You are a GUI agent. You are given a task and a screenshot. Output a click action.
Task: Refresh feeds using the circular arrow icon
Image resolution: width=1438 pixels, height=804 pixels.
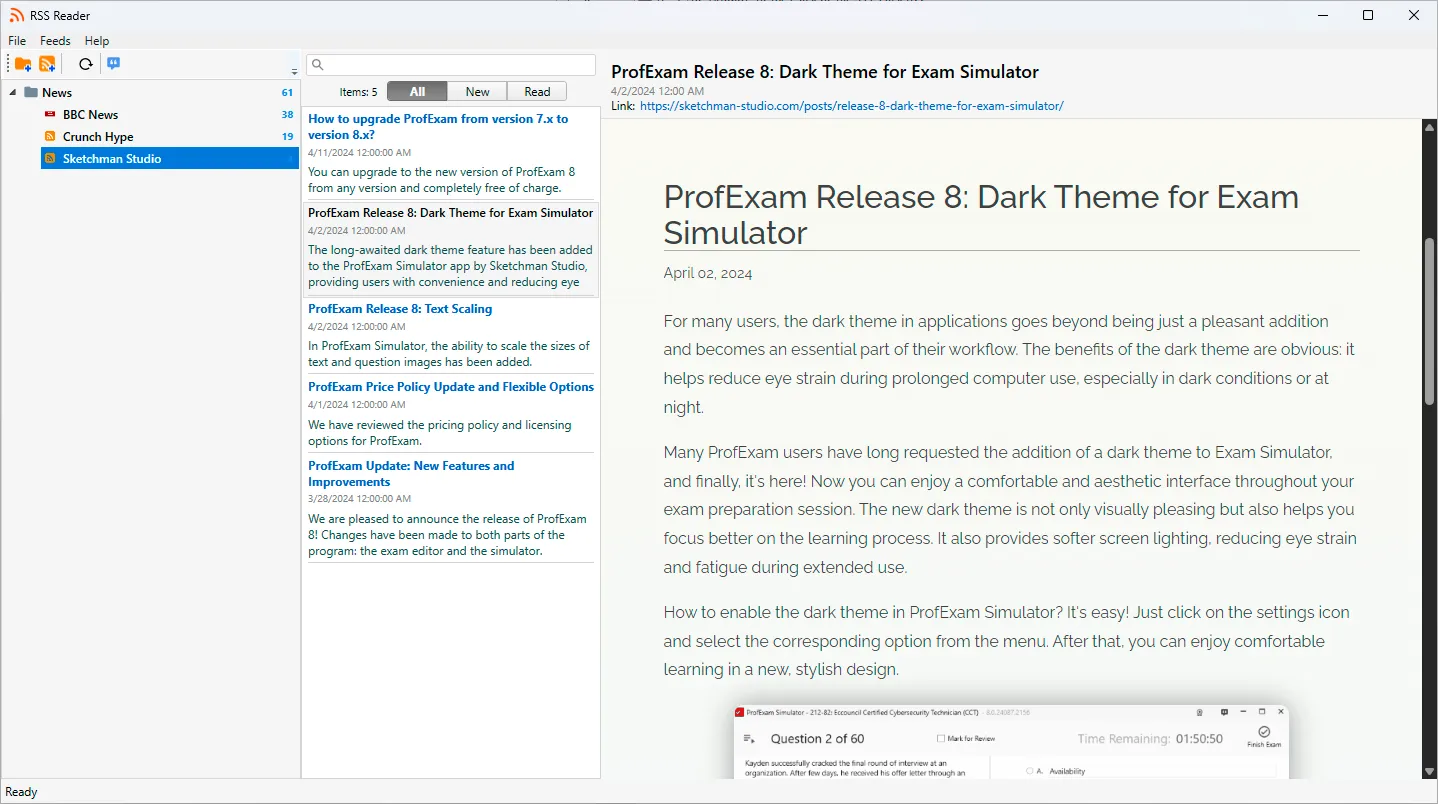tap(86, 64)
